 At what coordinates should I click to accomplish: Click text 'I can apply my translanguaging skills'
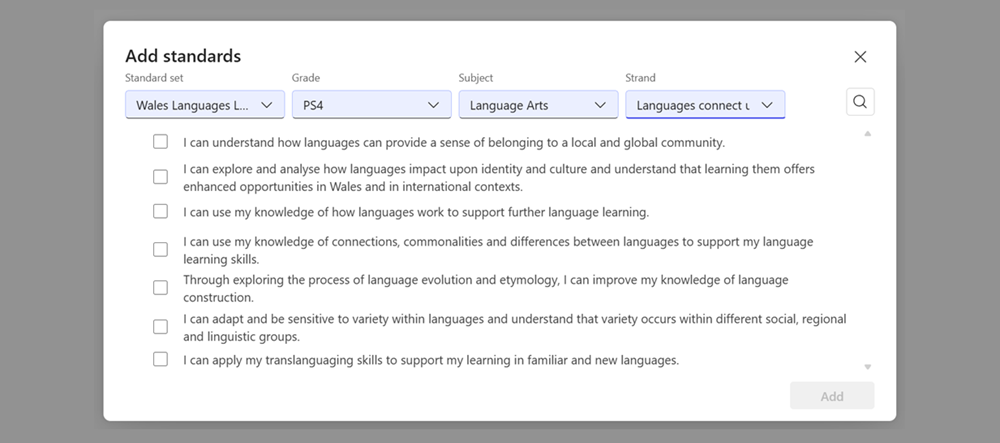coord(283,360)
